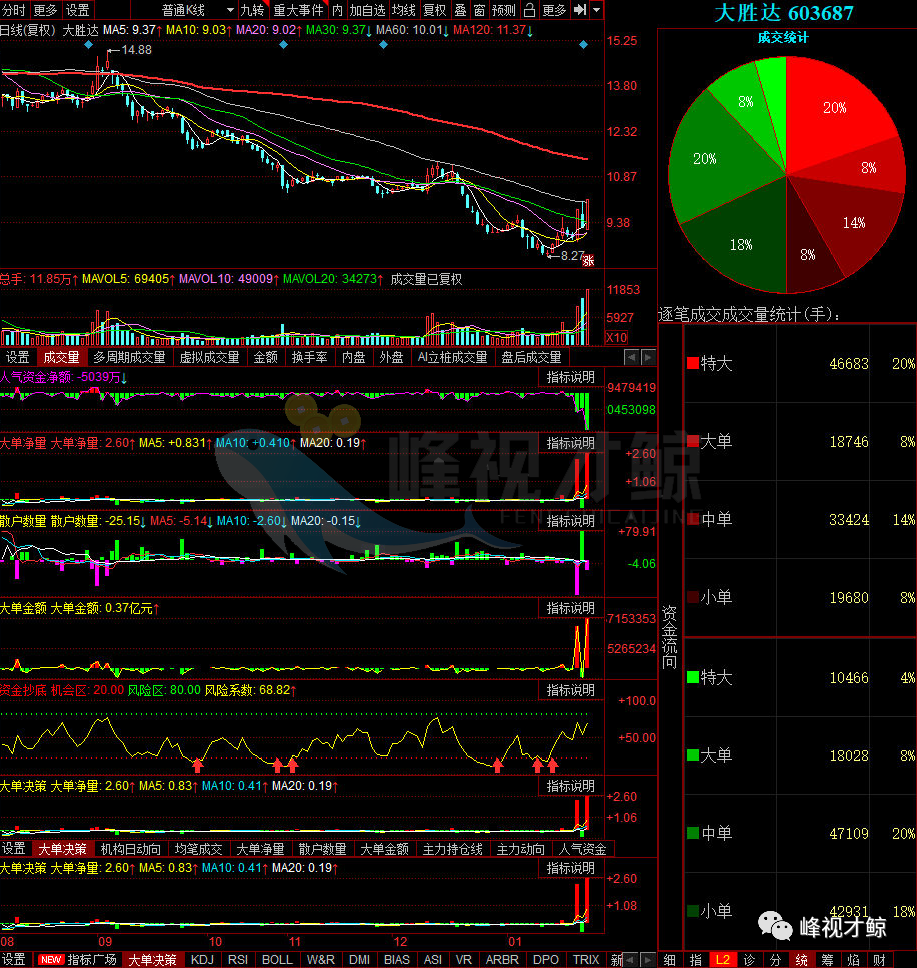The image size is (917, 968).
Task: Open the 普通K线 chart type dropdown
Action: 196,10
